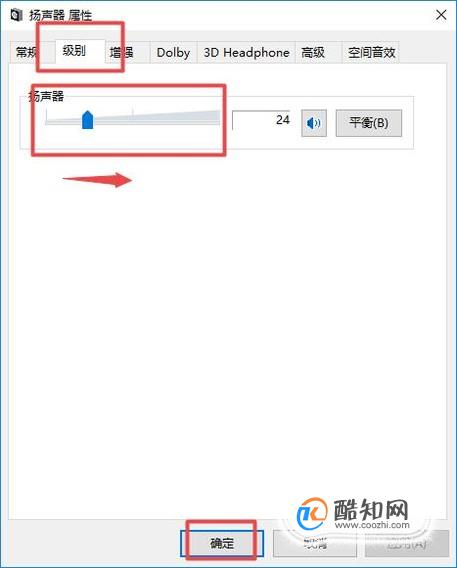Switch to the Dolby tab

point(173,53)
